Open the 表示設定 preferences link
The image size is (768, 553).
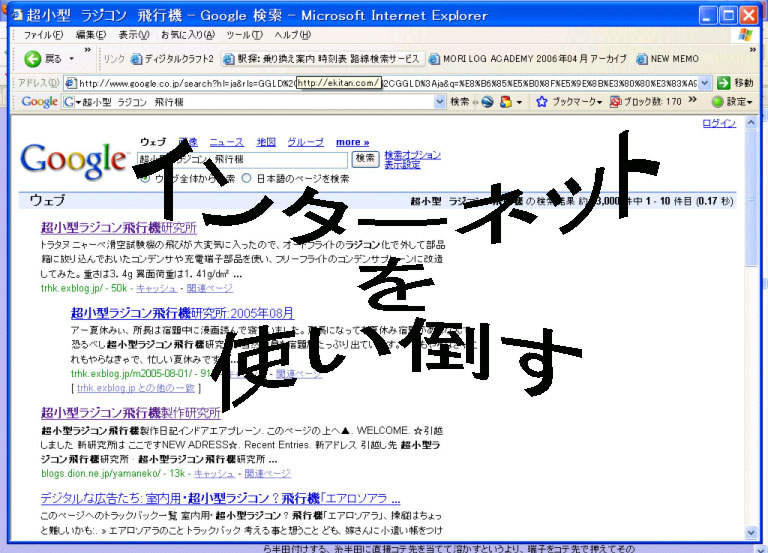(x=402, y=165)
